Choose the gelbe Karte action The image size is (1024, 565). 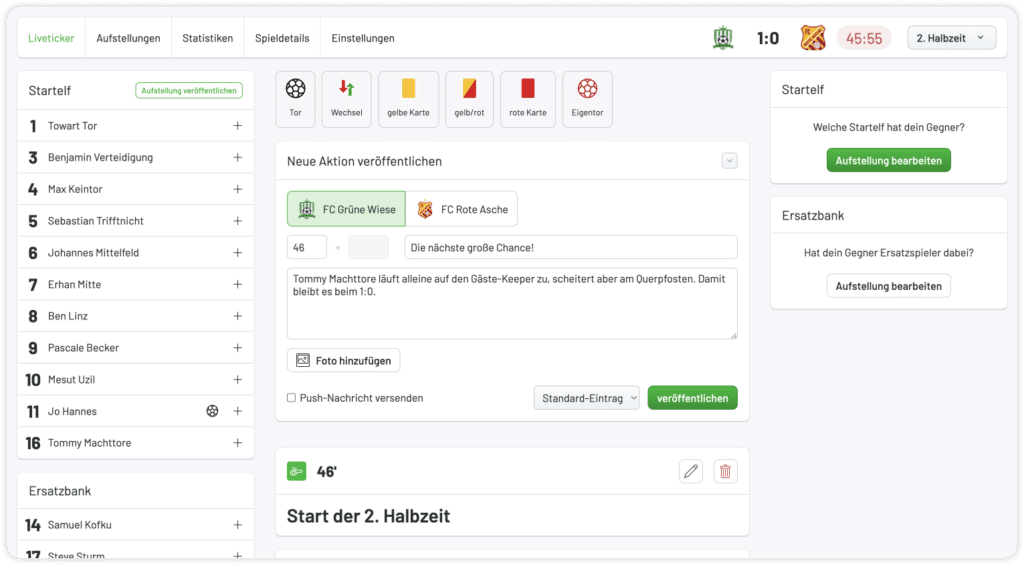tap(408, 99)
